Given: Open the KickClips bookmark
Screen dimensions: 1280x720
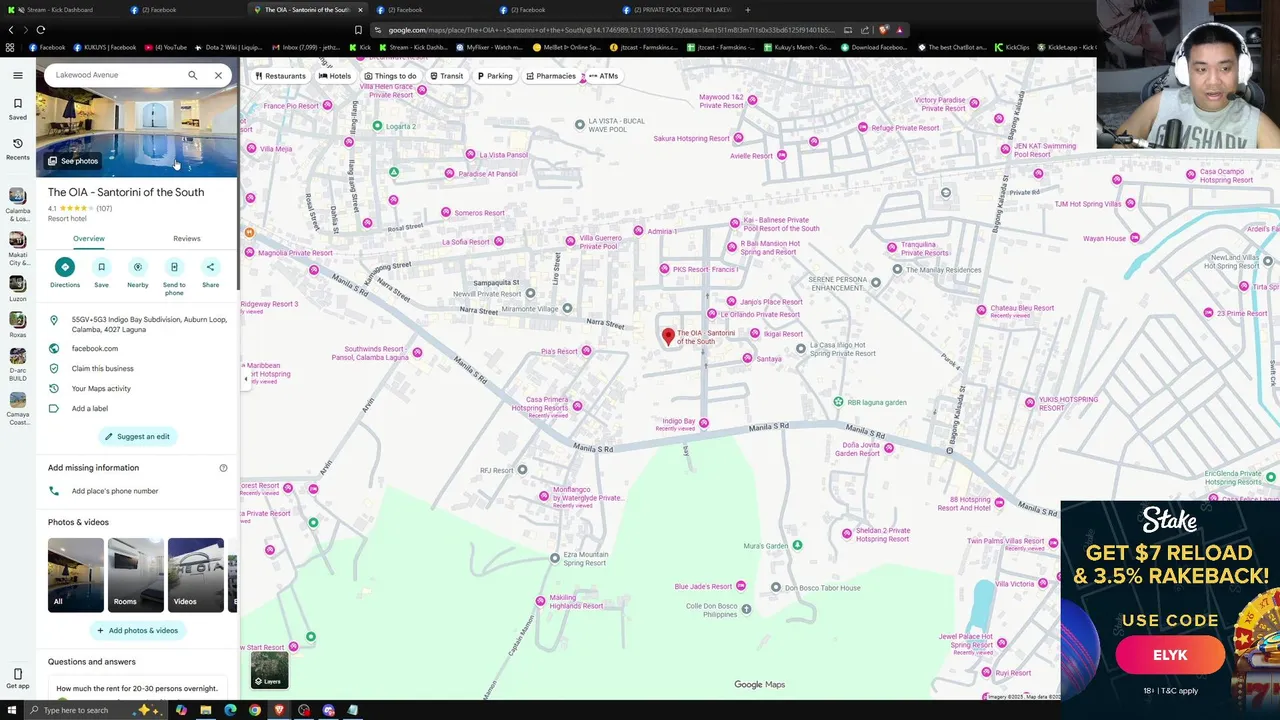Looking at the screenshot, I should (1012, 47).
